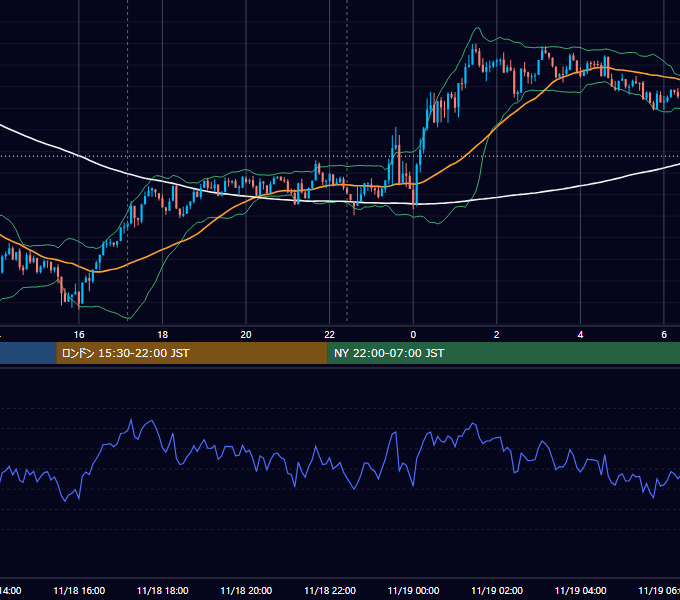Click the hour label 20 on time axis

click(246, 334)
